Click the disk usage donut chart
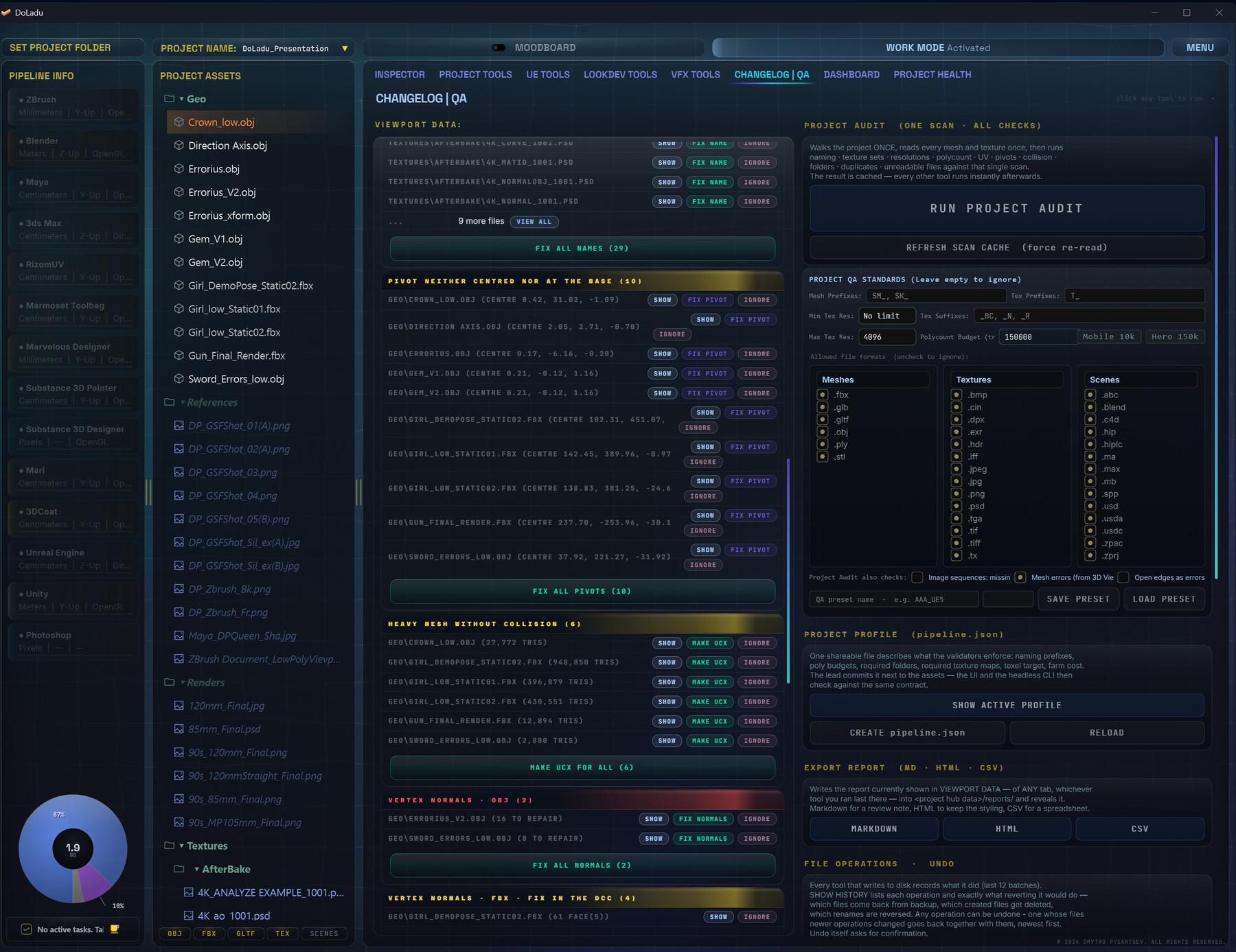This screenshot has width=1236, height=952. click(73, 848)
